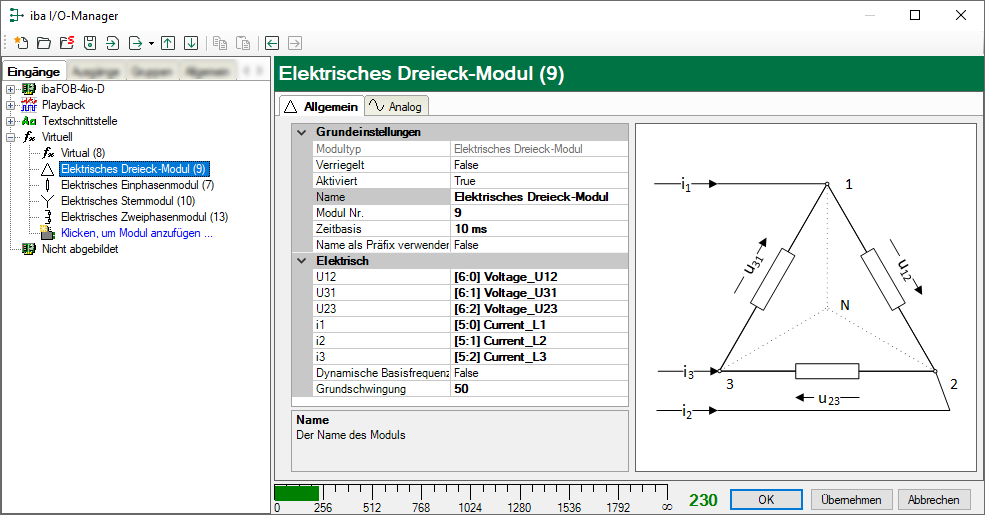The width and height of the screenshot is (985, 515).
Task: Click the new configuration icon with star
Action: (x=21, y=43)
